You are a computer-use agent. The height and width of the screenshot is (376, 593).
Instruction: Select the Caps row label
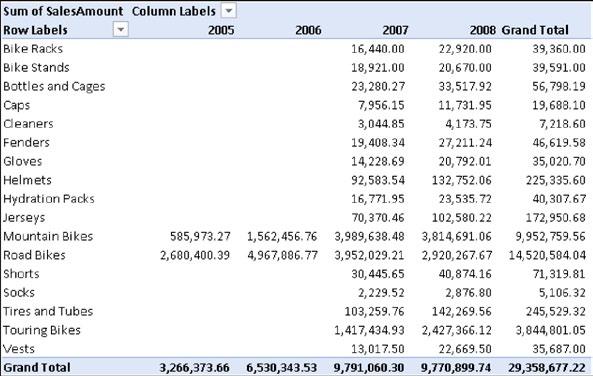17,105
